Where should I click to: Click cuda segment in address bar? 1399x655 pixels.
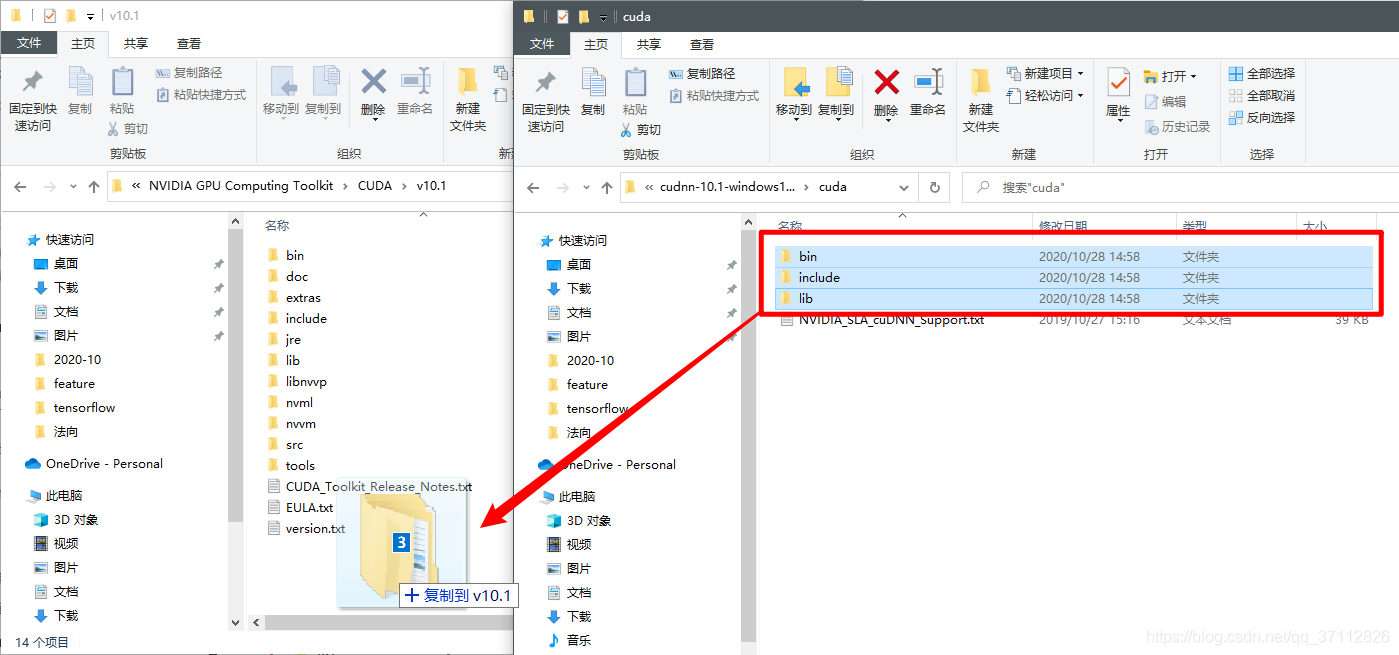833,187
